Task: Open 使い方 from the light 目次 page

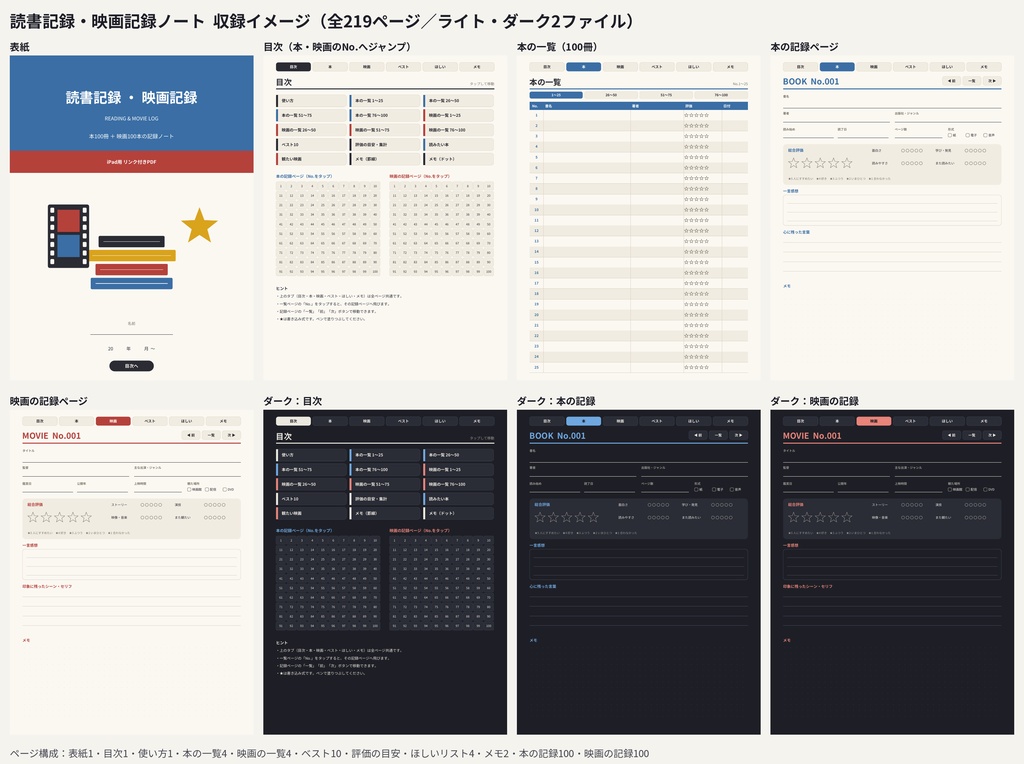Action: 312,101
